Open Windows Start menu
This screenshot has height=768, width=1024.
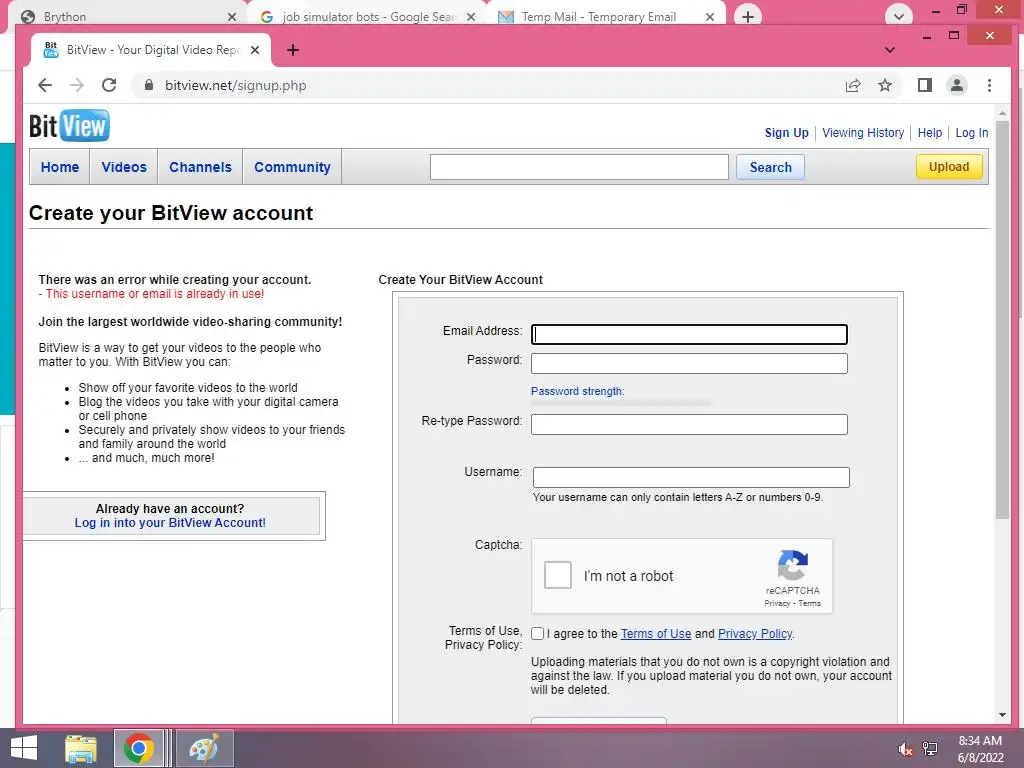24,748
